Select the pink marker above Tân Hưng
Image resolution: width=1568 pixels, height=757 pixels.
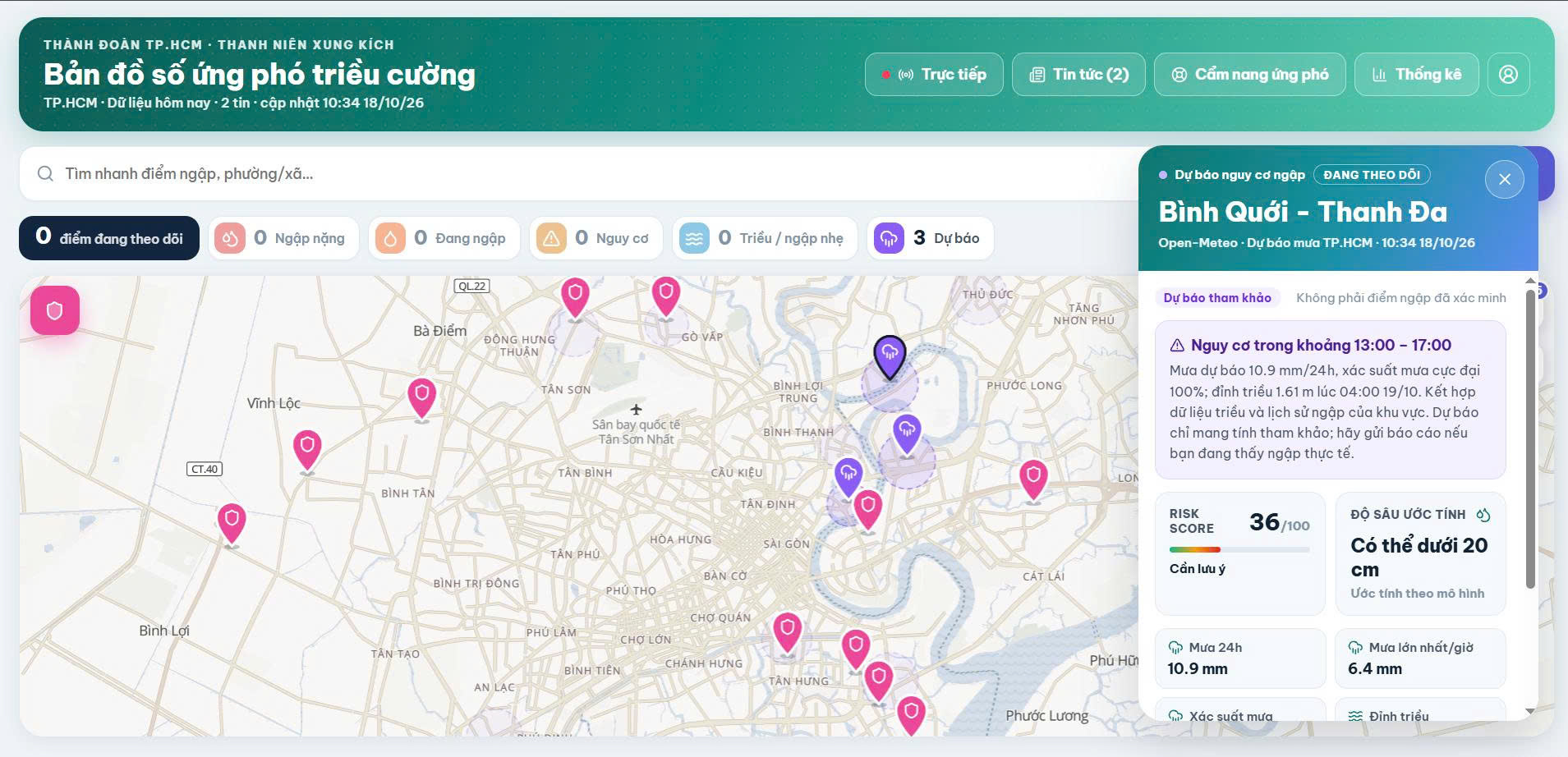point(856,650)
